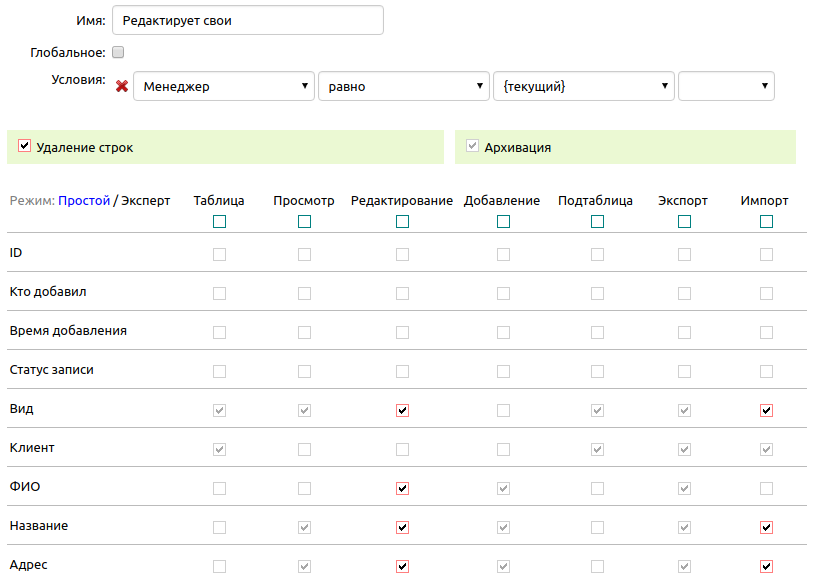Viewport: 813px width, 582px height.
Task: Toggle the Экспорт column header checkbox
Action: (684, 222)
